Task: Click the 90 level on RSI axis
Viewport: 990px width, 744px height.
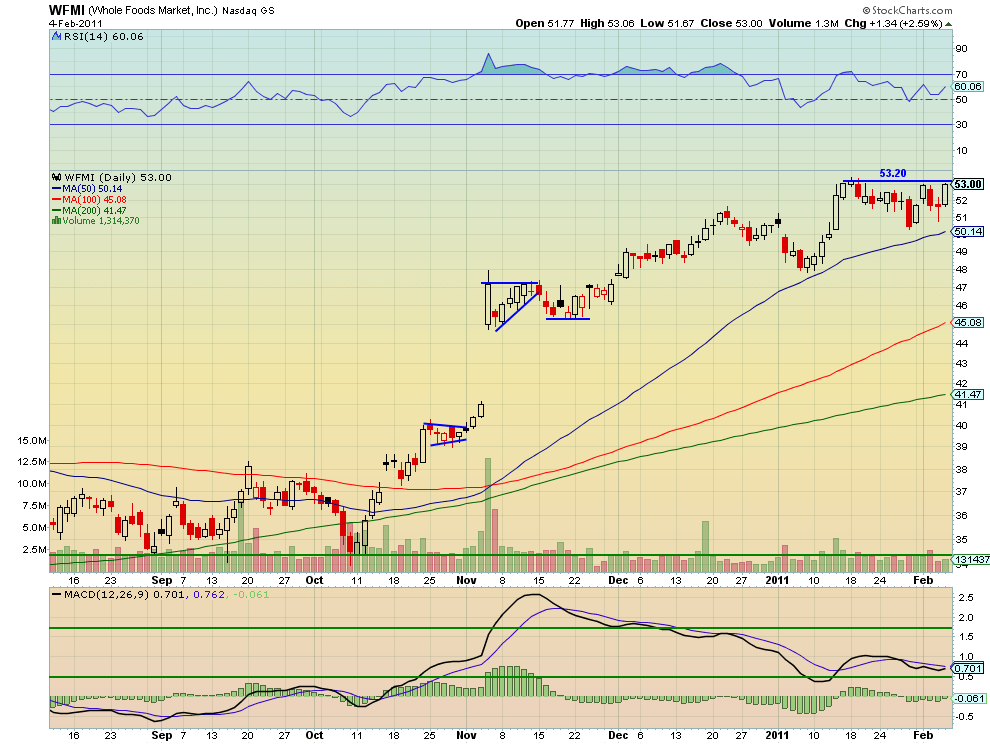Action: click(x=961, y=49)
